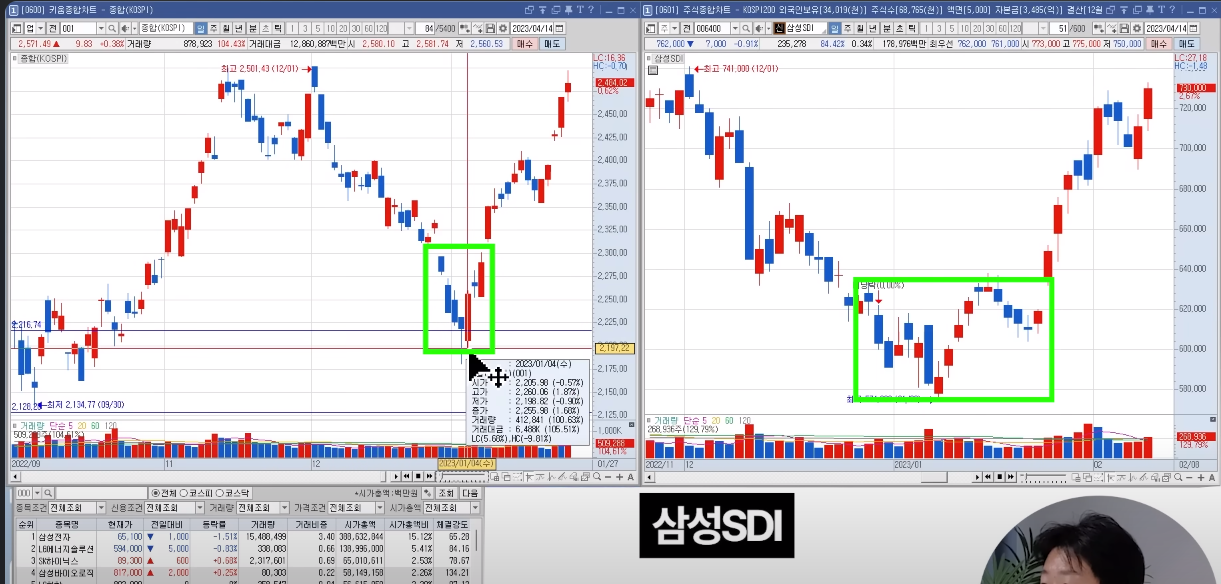The width and height of the screenshot is (1221, 584).
Task: Rewind the KOSPI chart replay
Action: point(407,476)
